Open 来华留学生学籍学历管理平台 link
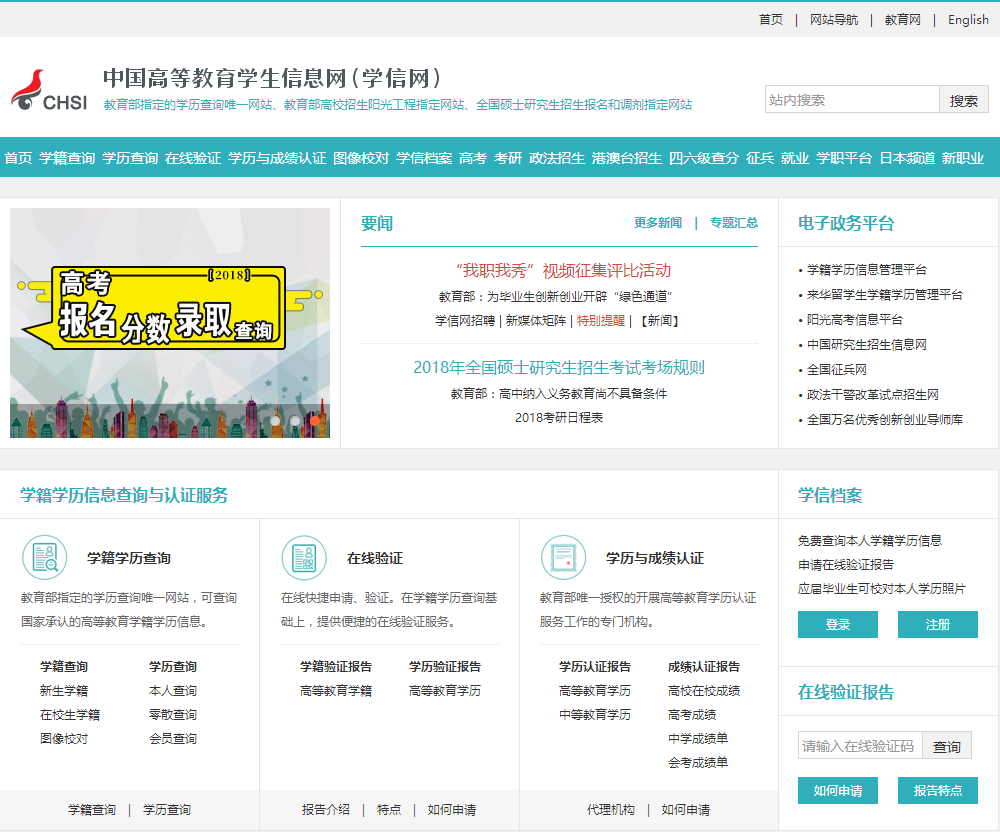This screenshot has height=832, width=1000. pos(885,295)
